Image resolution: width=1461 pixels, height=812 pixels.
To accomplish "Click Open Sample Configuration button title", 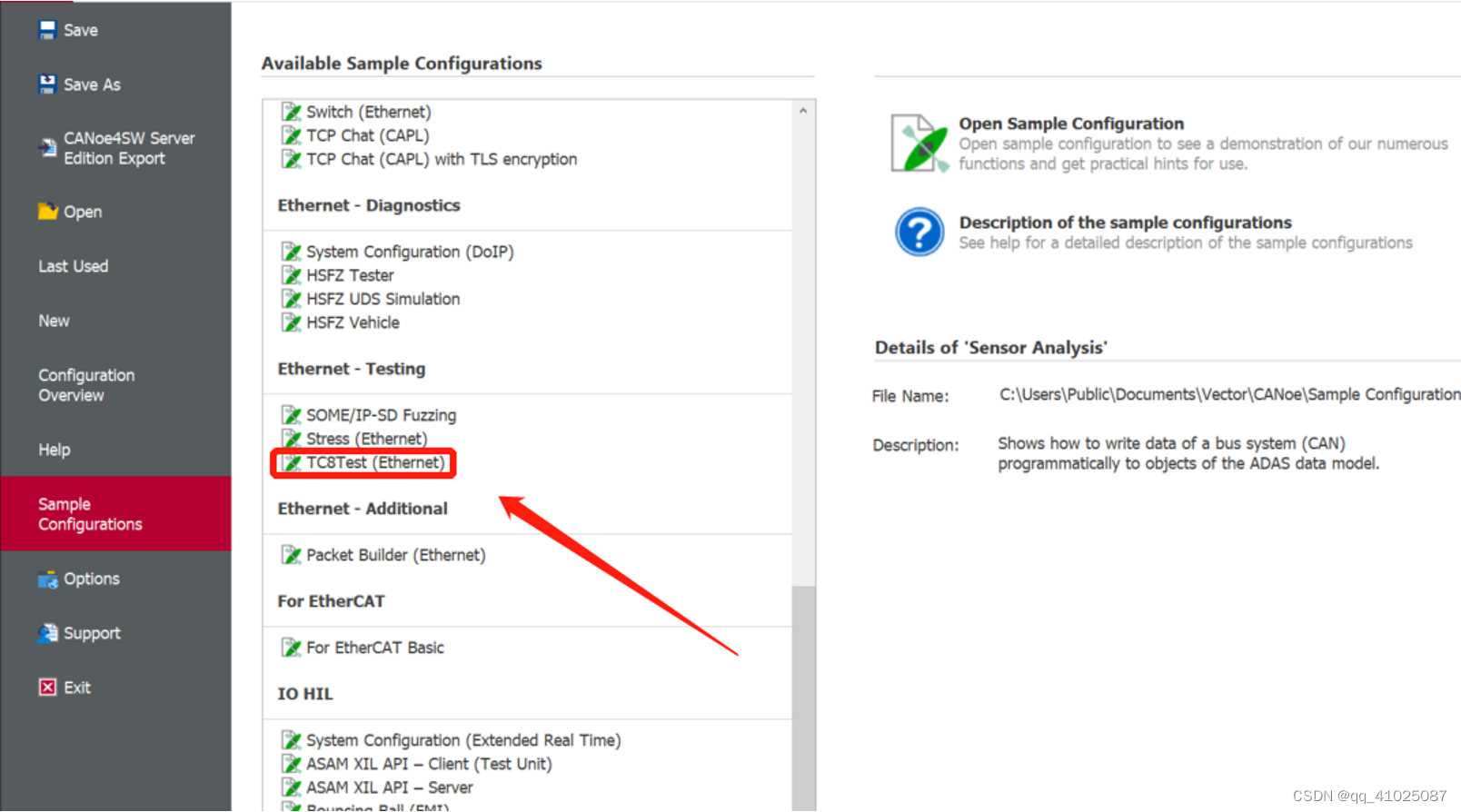I will tap(1071, 124).
